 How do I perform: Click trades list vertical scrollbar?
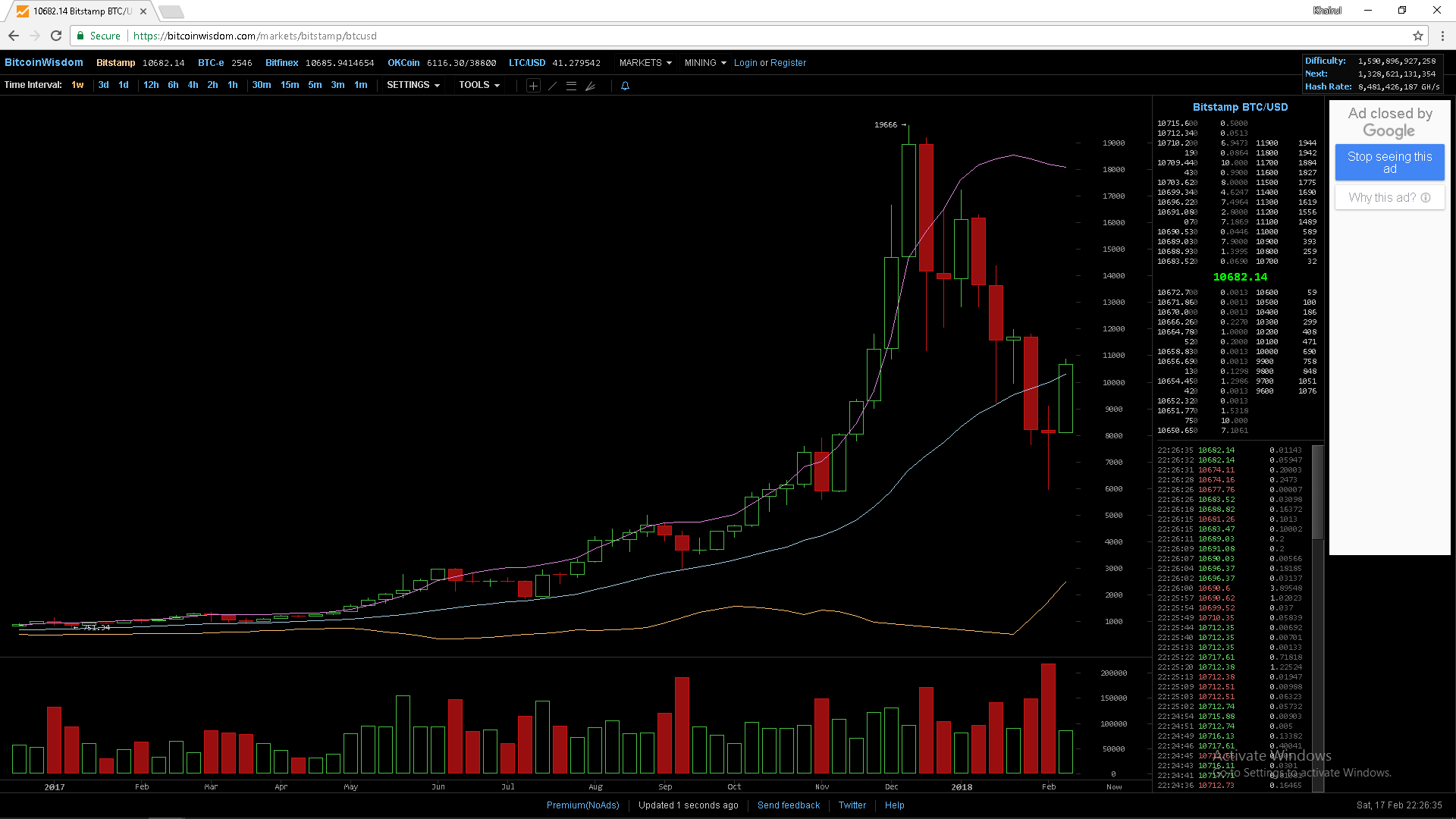pos(1318,493)
